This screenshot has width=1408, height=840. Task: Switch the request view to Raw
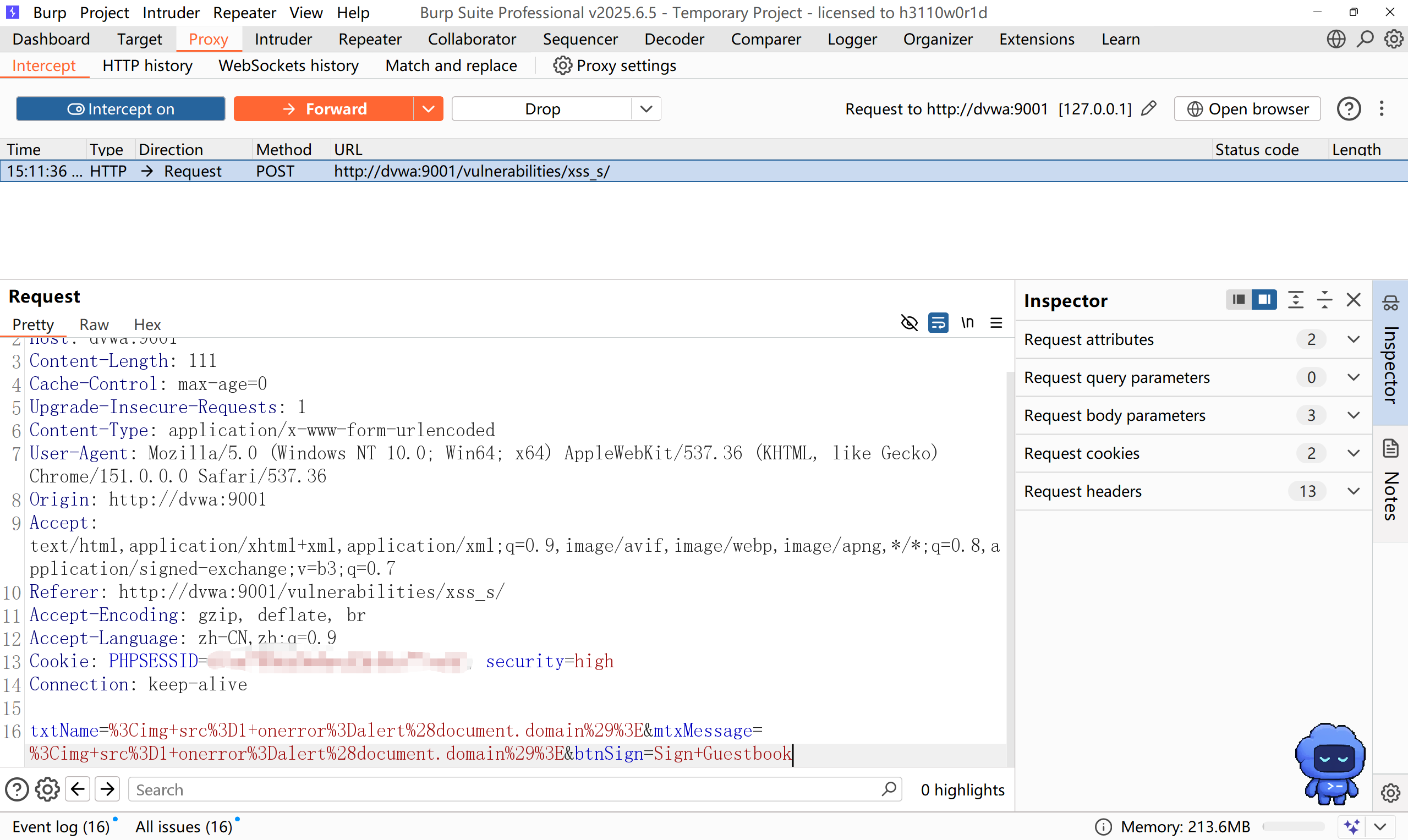pyautogui.click(x=94, y=325)
